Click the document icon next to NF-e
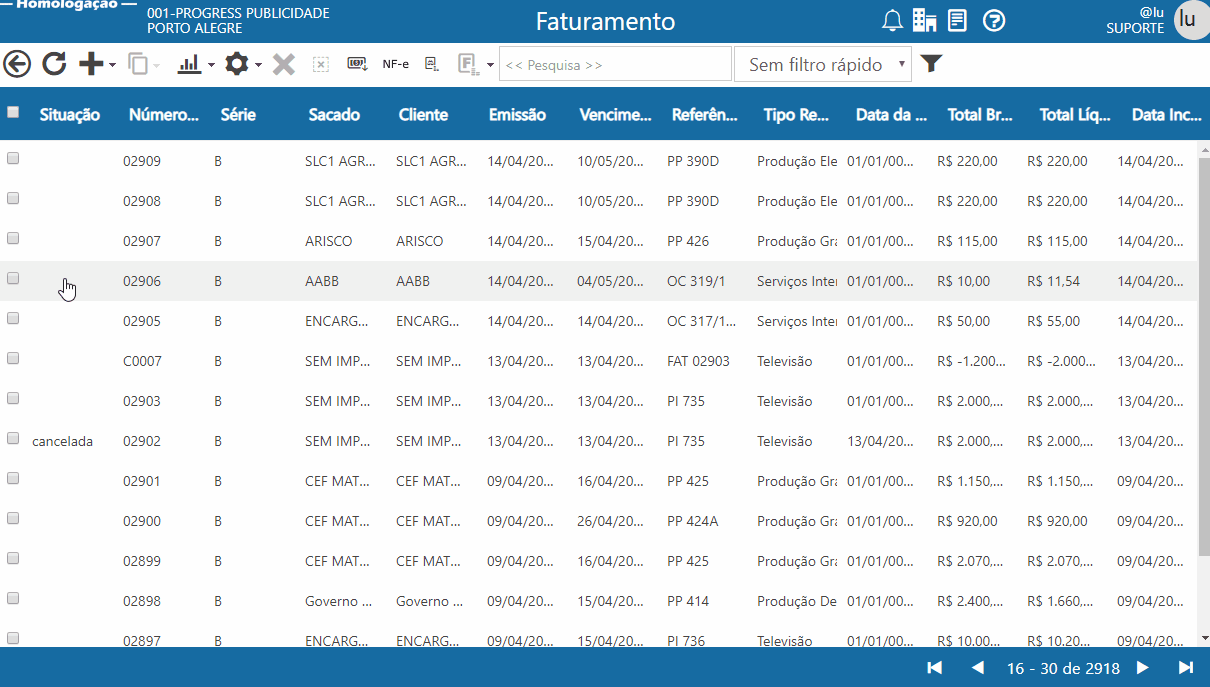The image size is (1210, 687). point(432,64)
